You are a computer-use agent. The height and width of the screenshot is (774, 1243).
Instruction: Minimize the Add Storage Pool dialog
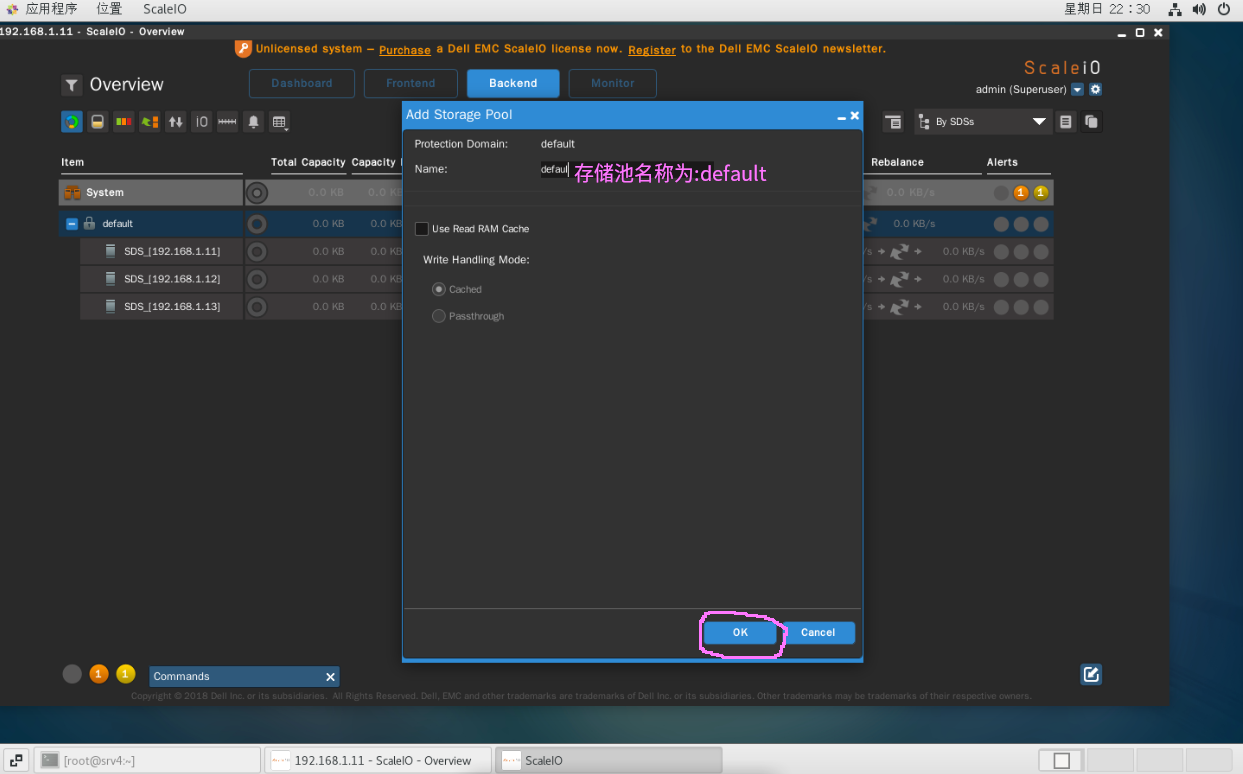pyautogui.click(x=842, y=116)
